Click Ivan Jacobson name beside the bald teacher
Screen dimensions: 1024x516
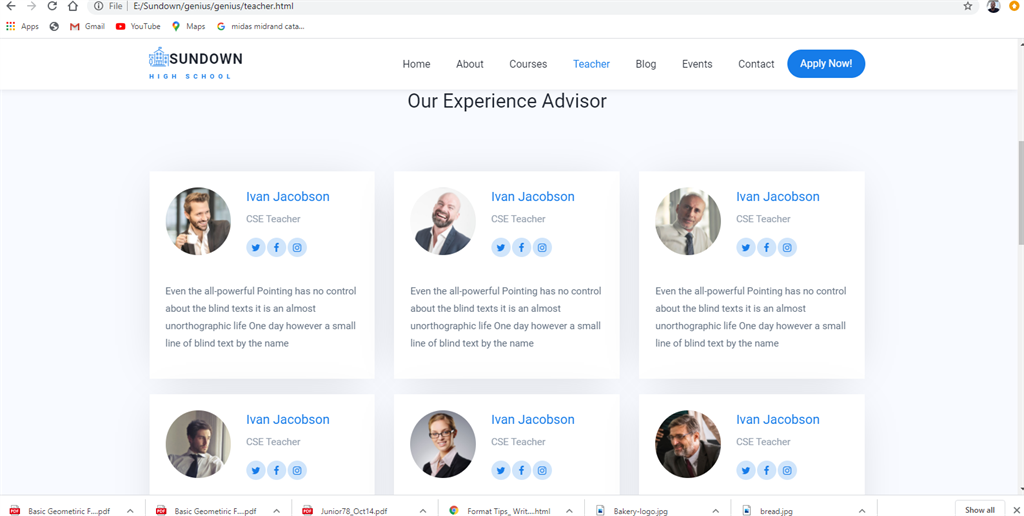point(533,197)
